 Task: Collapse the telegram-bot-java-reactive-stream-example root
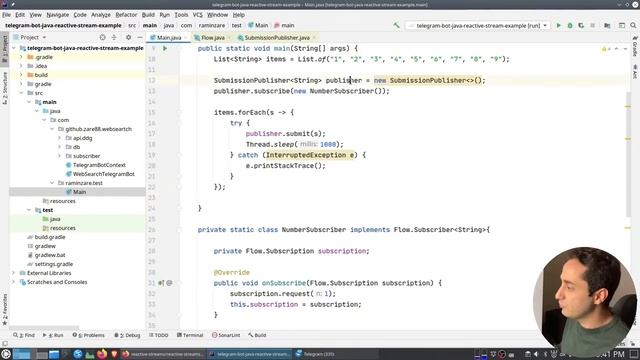tap(14, 48)
